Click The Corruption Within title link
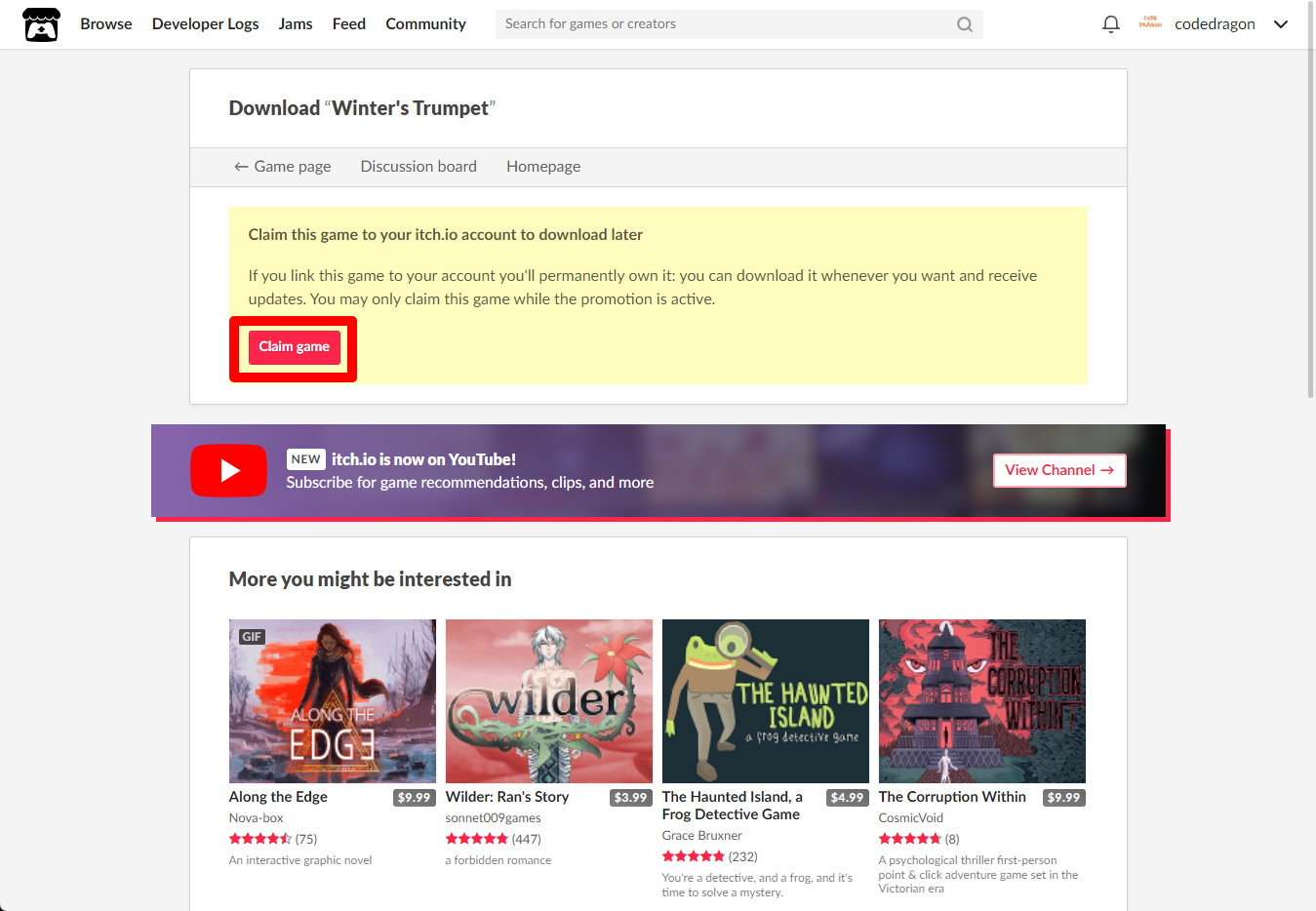This screenshot has width=1316, height=911. tap(952, 797)
